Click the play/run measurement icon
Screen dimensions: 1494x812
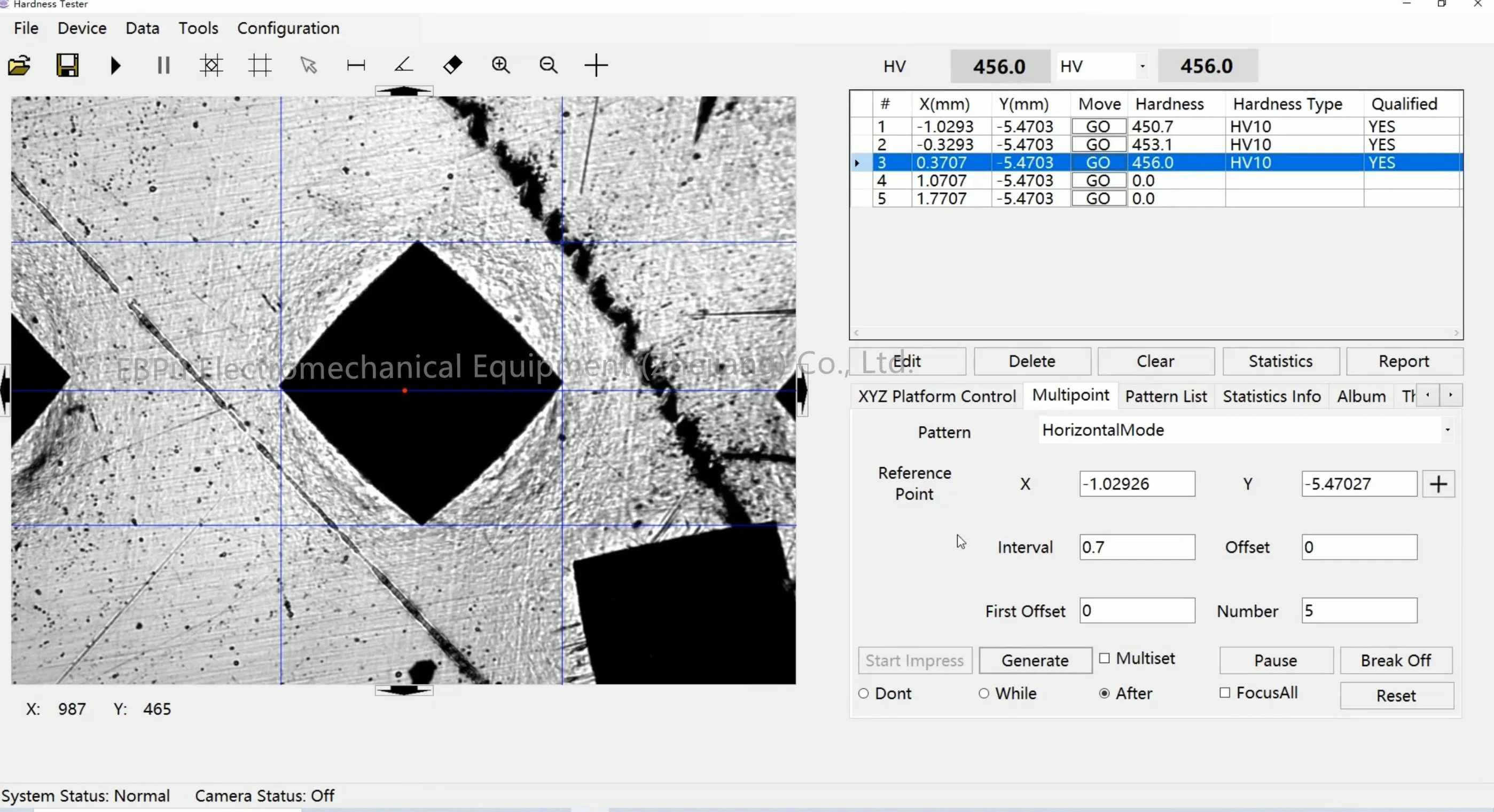pos(115,65)
